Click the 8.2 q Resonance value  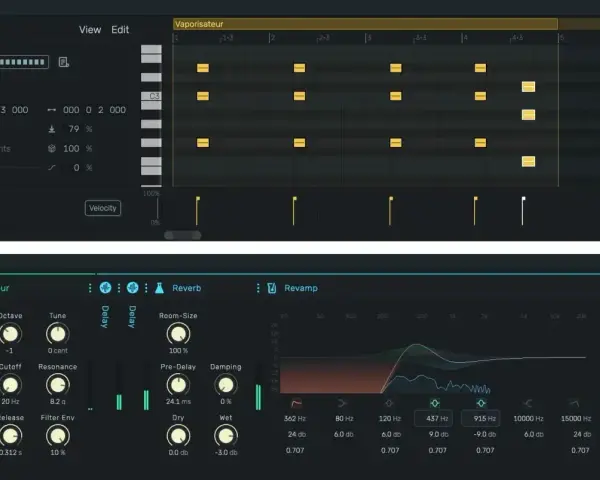click(x=58, y=402)
